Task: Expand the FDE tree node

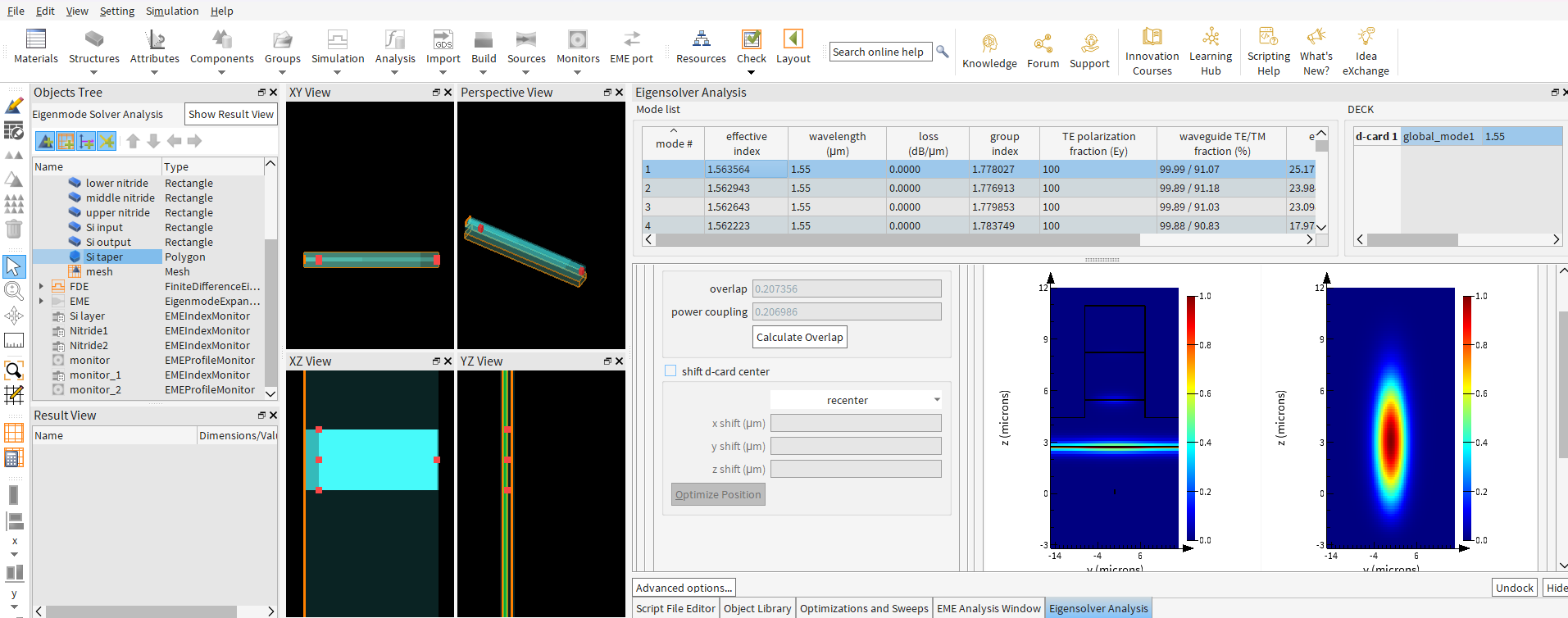Action: [x=41, y=287]
